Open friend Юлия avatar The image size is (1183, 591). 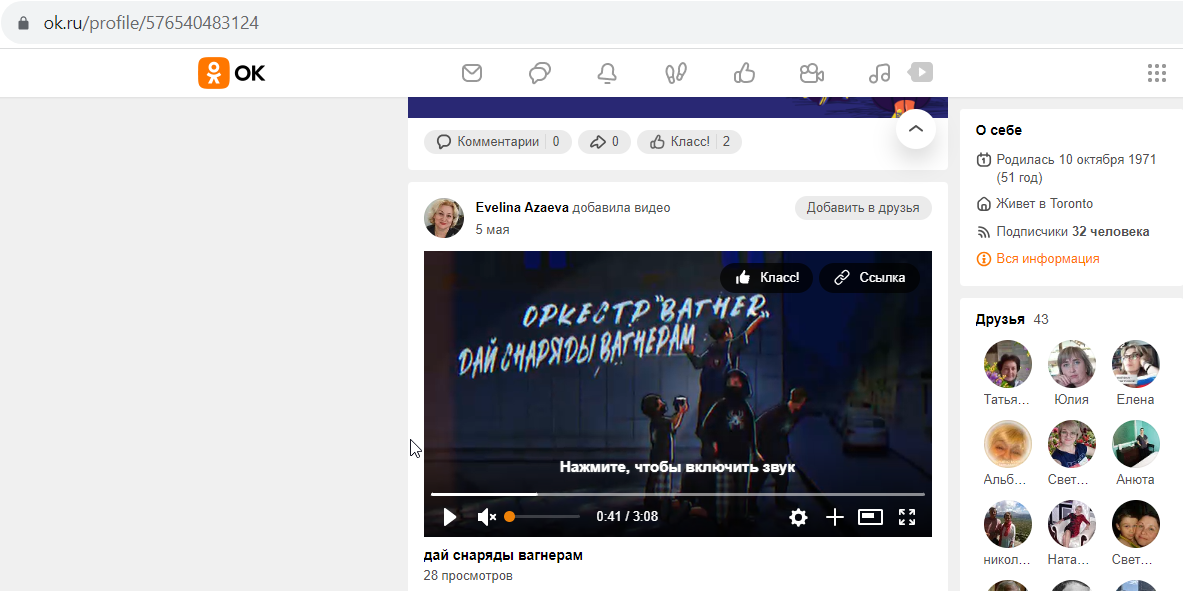point(1071,364)
